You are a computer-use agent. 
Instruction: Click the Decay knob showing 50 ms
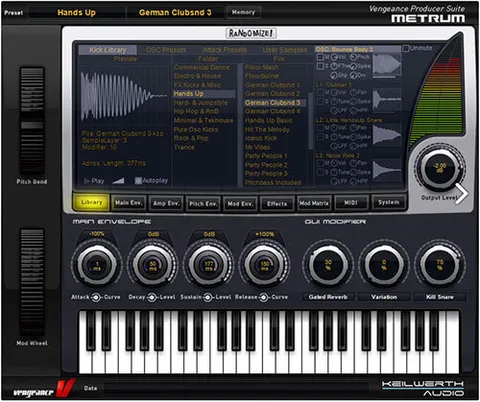click(153, 265)
